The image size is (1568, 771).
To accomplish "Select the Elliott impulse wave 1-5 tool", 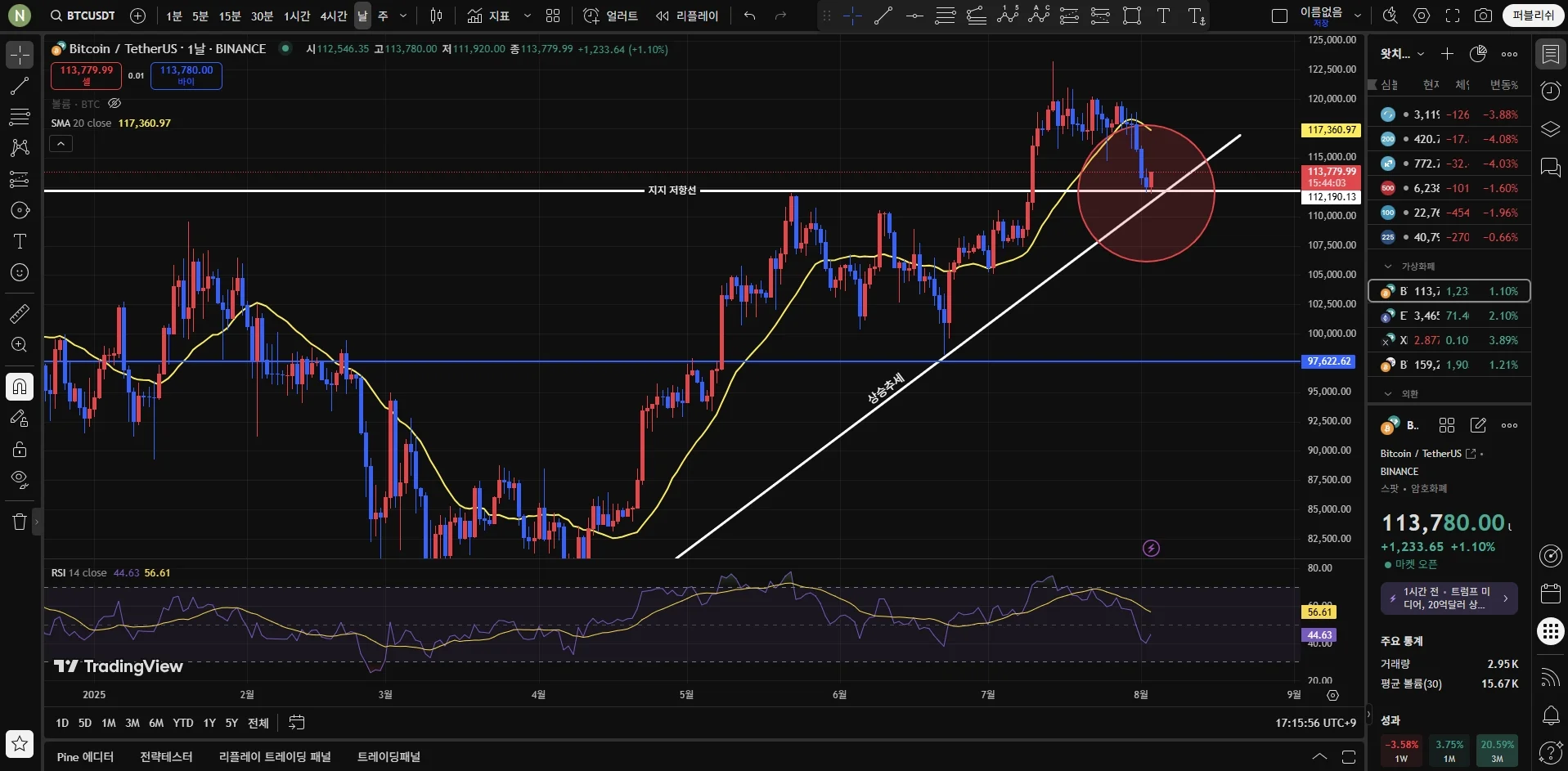I will tap(1008, 15).
